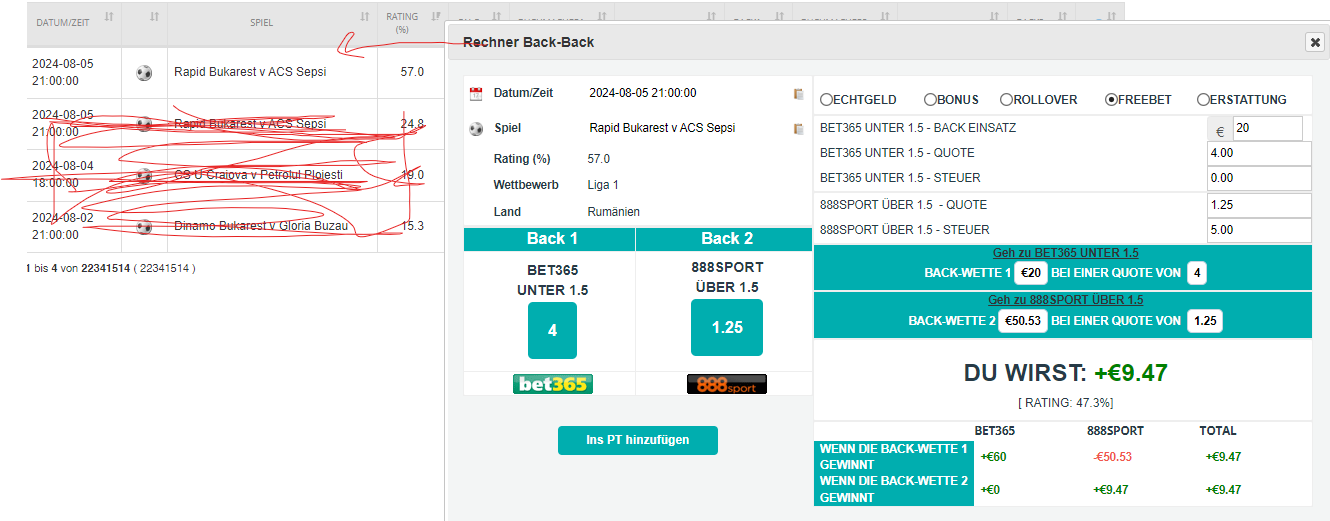
Task: Click the Rumänien country value
Action: [x=613, y=212]
